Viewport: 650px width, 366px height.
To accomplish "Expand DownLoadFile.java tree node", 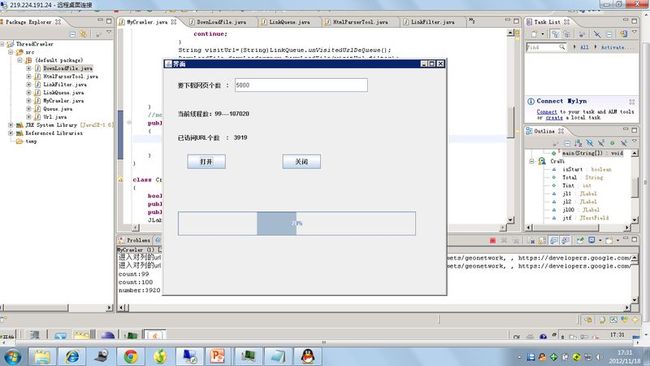I will click(29, 68).
